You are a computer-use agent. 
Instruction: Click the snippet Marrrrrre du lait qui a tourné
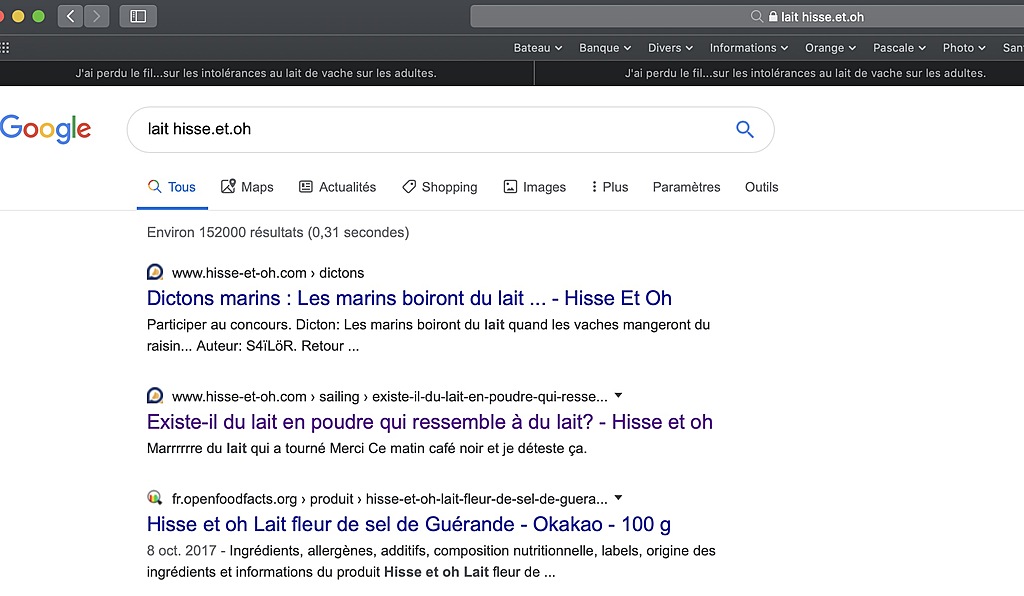[x=367, y=448]
